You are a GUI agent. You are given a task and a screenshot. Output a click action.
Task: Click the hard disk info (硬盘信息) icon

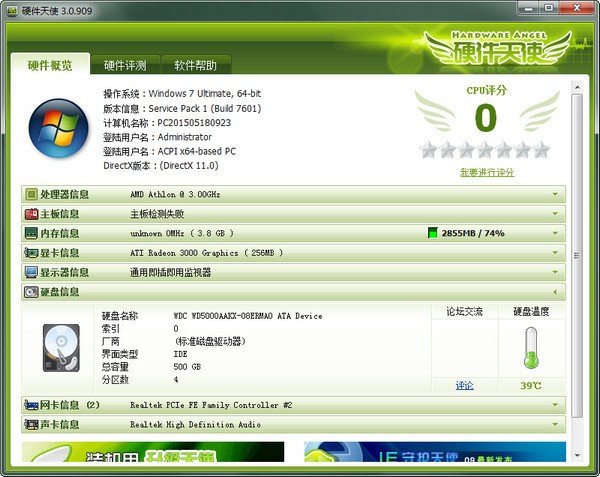pyautogui.click(x=31, y=292)
